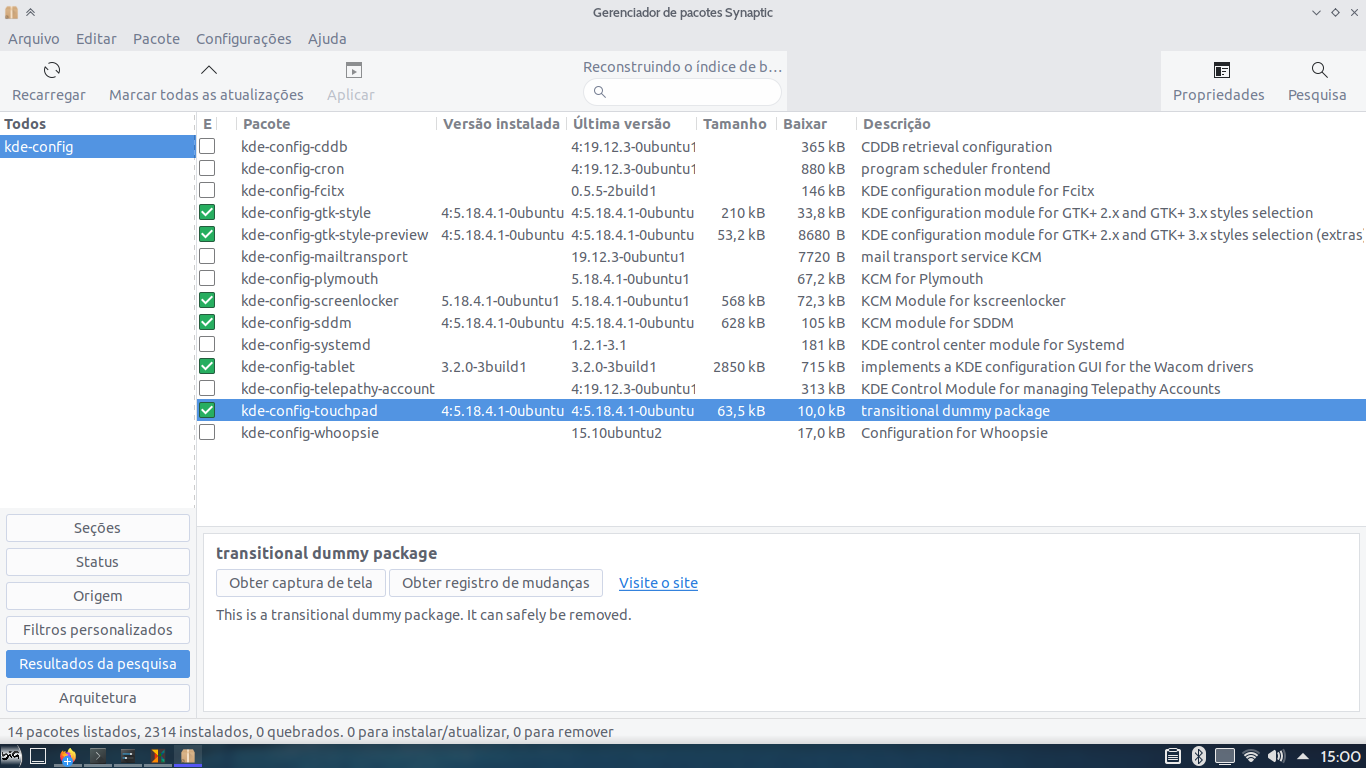Open the Arquivo menu

34,39
